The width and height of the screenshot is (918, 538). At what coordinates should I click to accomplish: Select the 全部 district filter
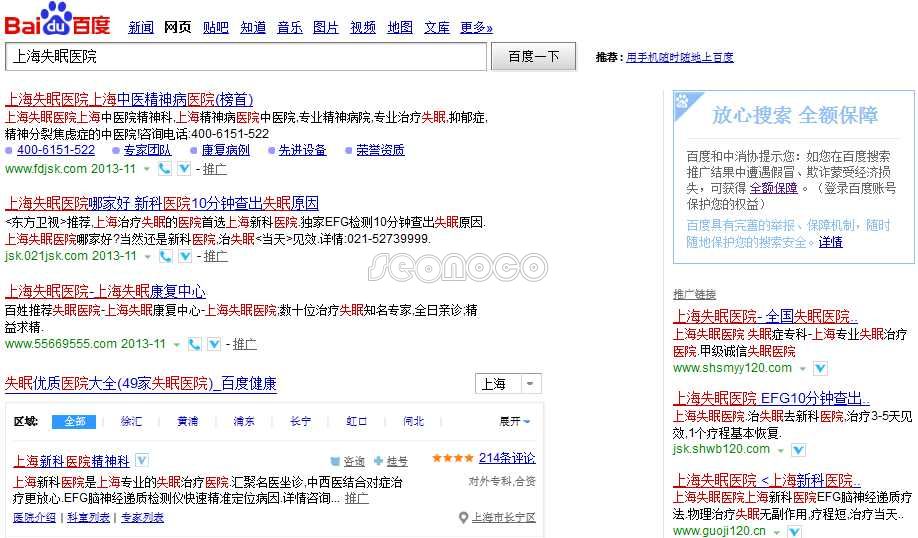(x=74, y=421)
